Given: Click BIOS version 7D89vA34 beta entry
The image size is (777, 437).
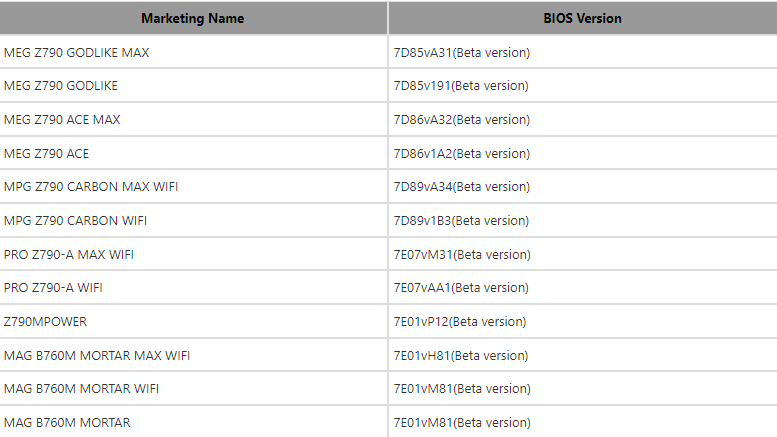Looking at the screenshot, I should click(x=462, y=187).
